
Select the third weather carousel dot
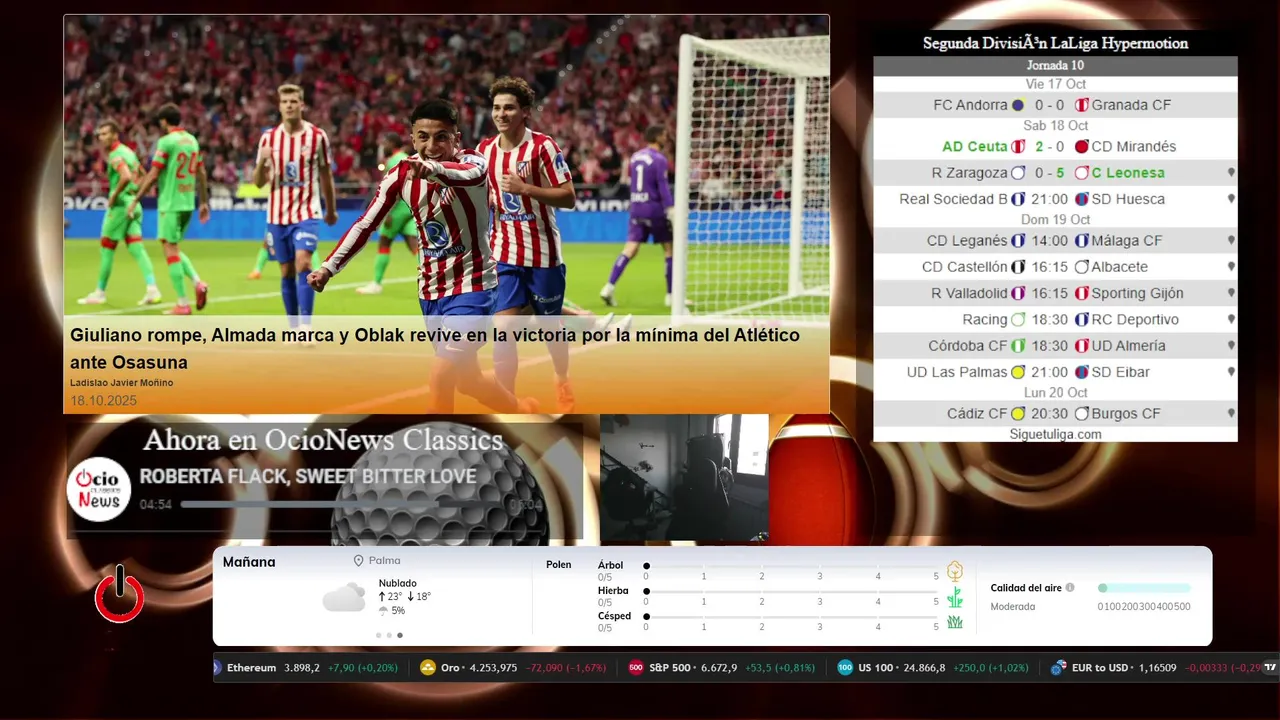(x=400, y=635)
